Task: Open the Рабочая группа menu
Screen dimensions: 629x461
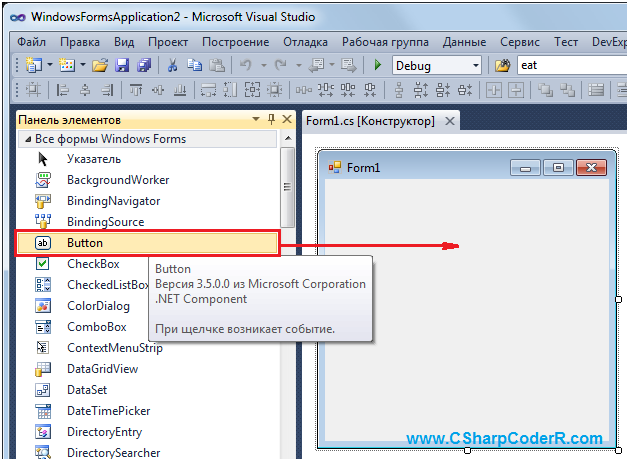Action: [x=385, y=42]
